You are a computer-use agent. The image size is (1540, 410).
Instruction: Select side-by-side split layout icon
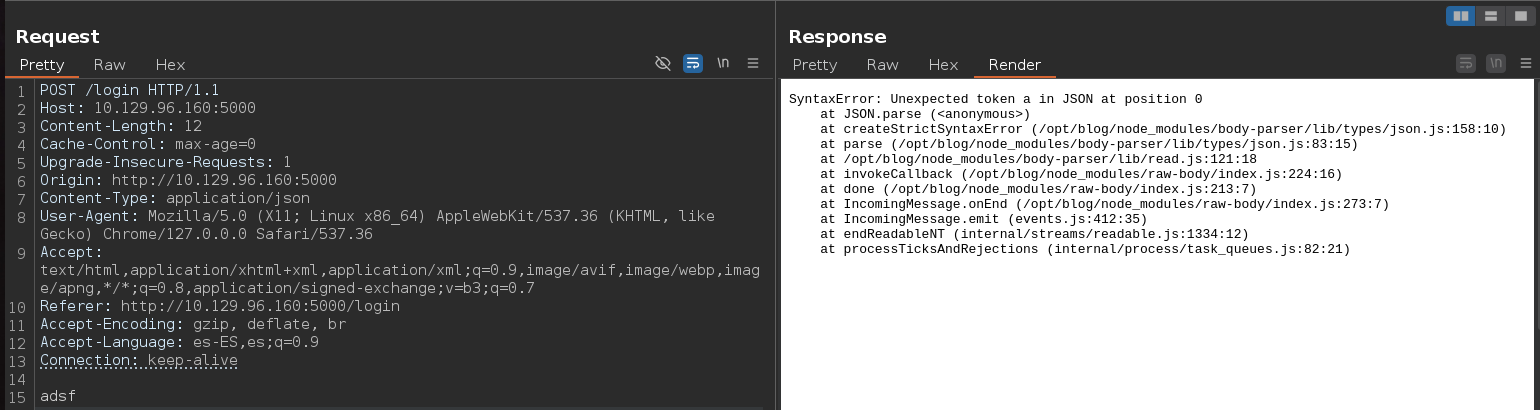[x=1461, y=16]
